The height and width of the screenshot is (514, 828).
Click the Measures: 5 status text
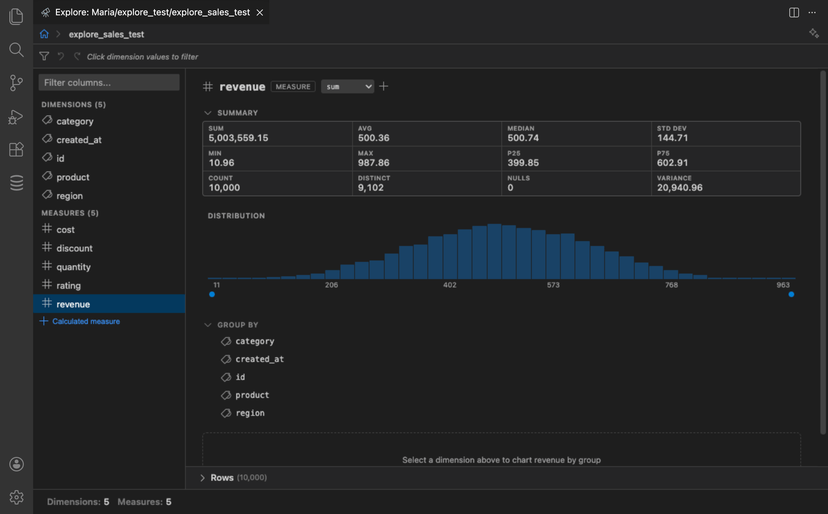click(x=144, y=502)
